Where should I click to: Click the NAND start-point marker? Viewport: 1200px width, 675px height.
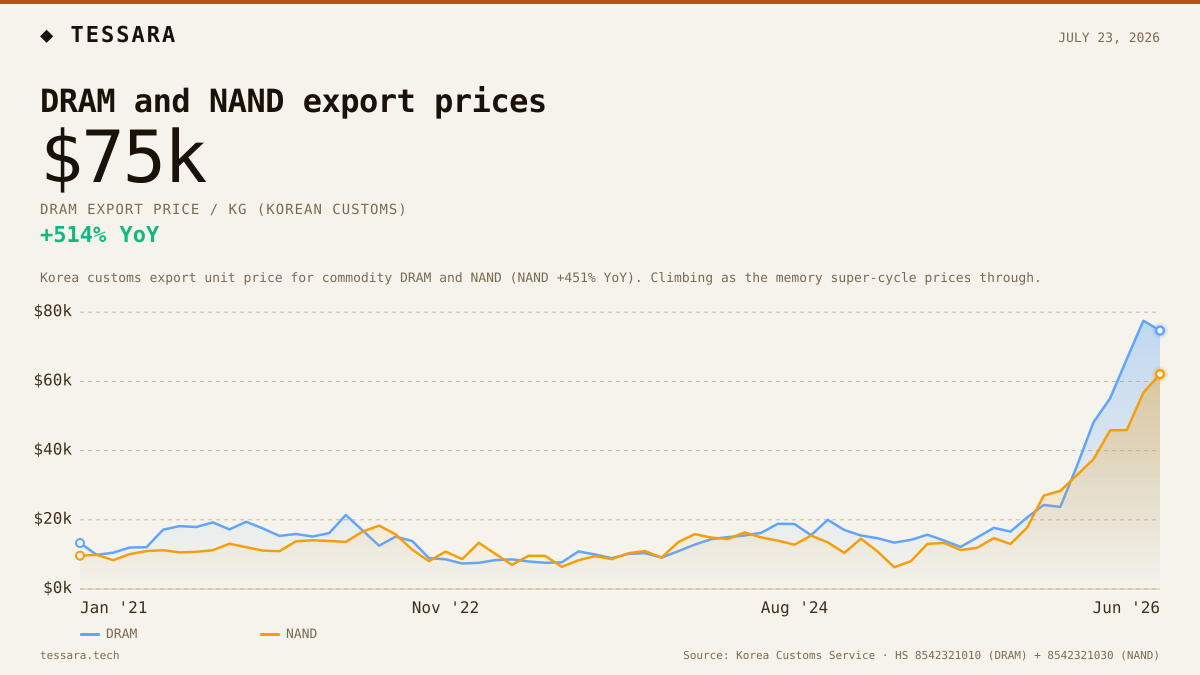click(x=80, y=556)
